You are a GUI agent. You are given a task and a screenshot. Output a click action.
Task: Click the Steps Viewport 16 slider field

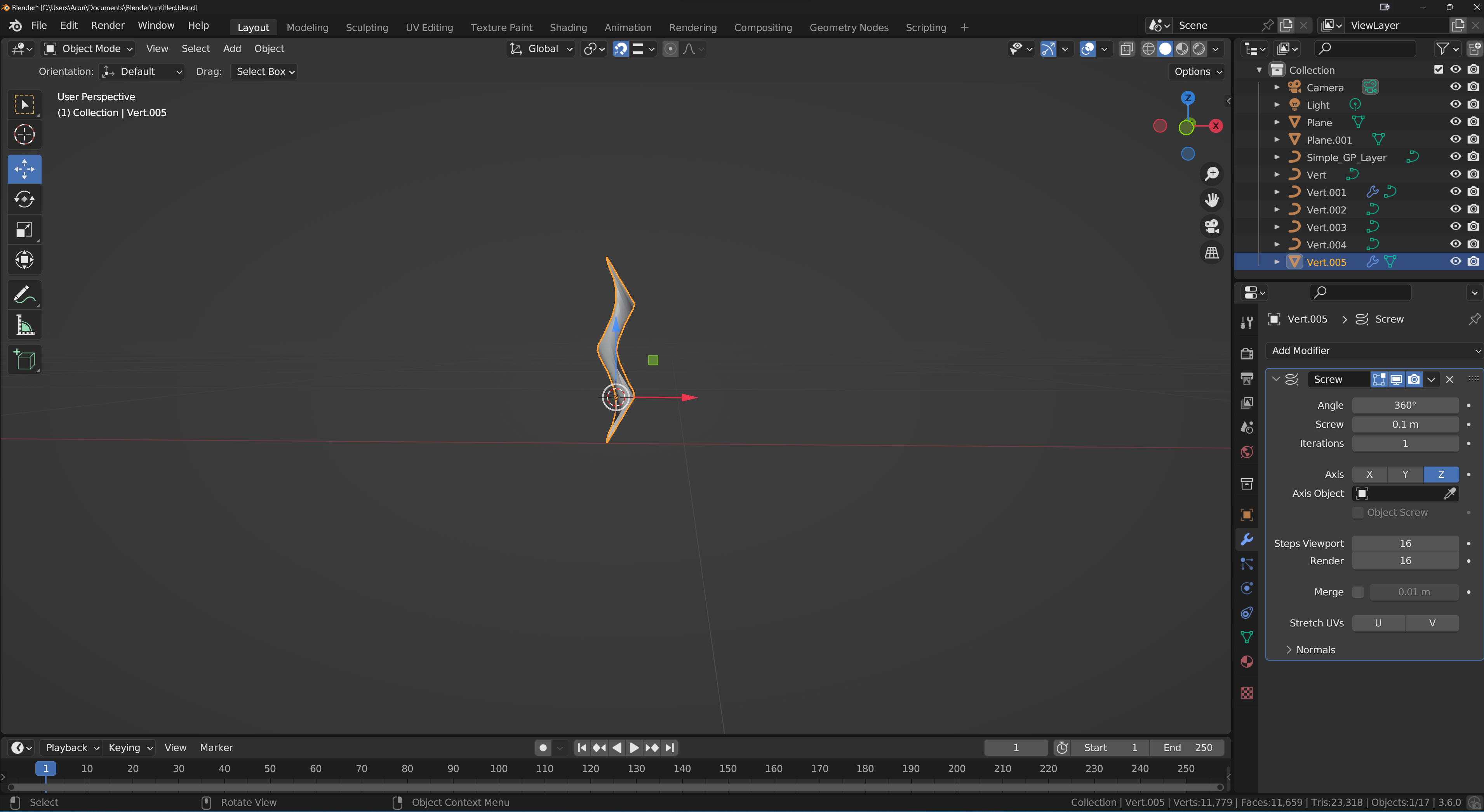[1405, 544]
